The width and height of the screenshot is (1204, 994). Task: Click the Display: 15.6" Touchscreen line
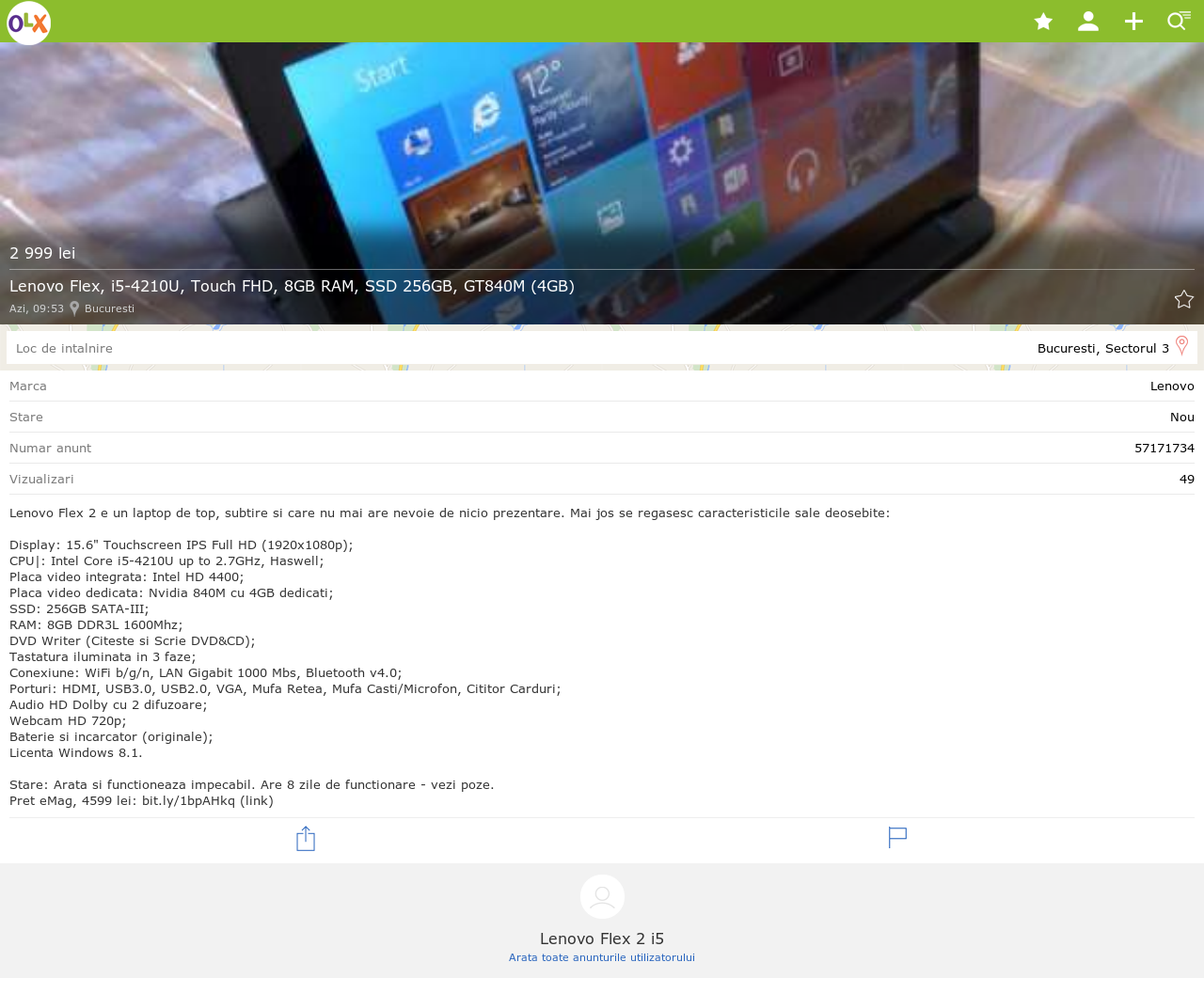[182, 544]
